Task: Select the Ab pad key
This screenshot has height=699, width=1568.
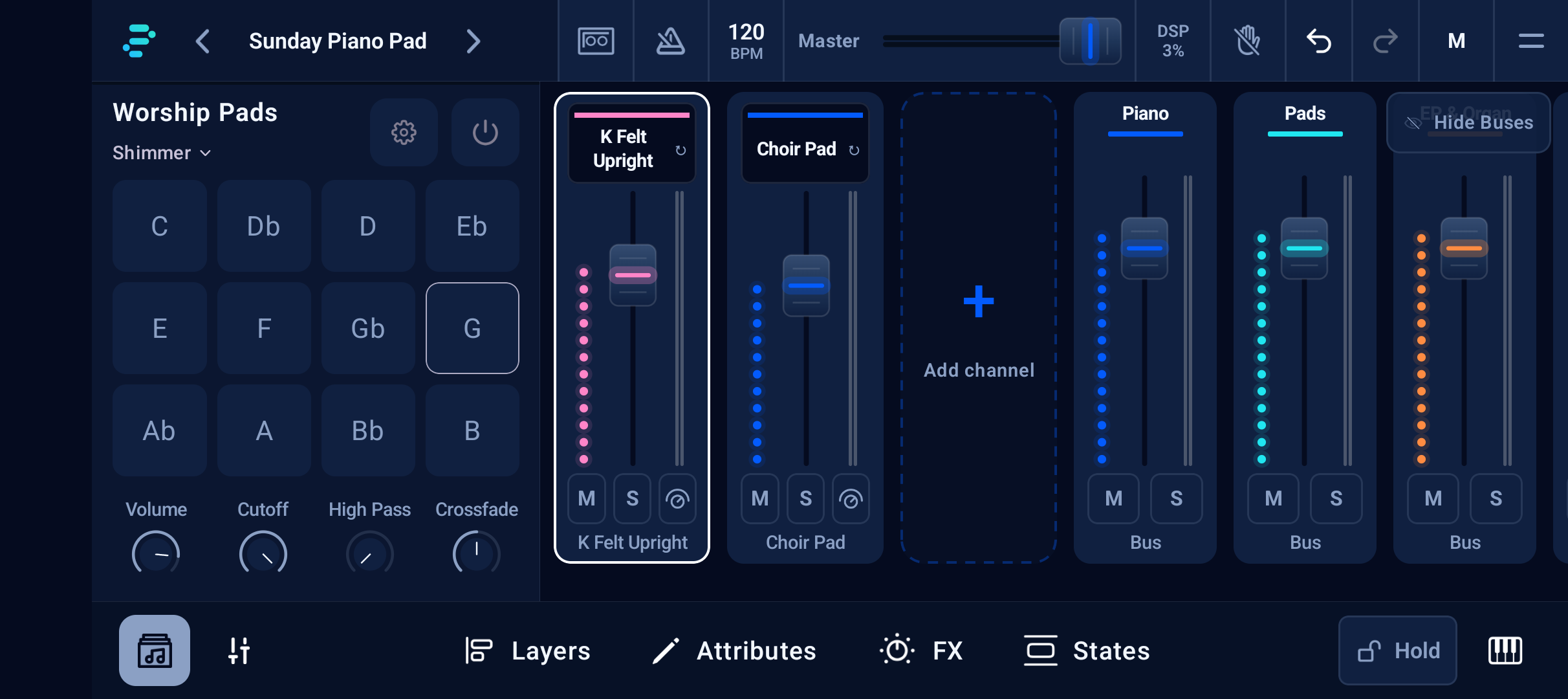Action: click(159, 430)
